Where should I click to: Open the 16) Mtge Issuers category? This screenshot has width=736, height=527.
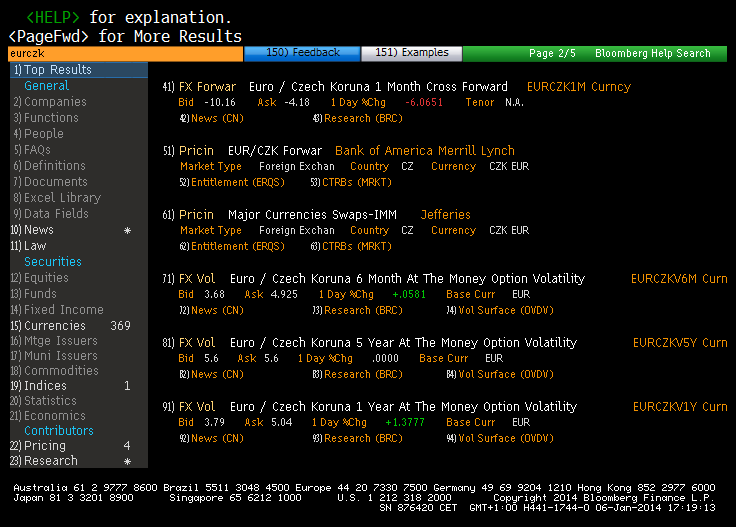tap(54, 341)
